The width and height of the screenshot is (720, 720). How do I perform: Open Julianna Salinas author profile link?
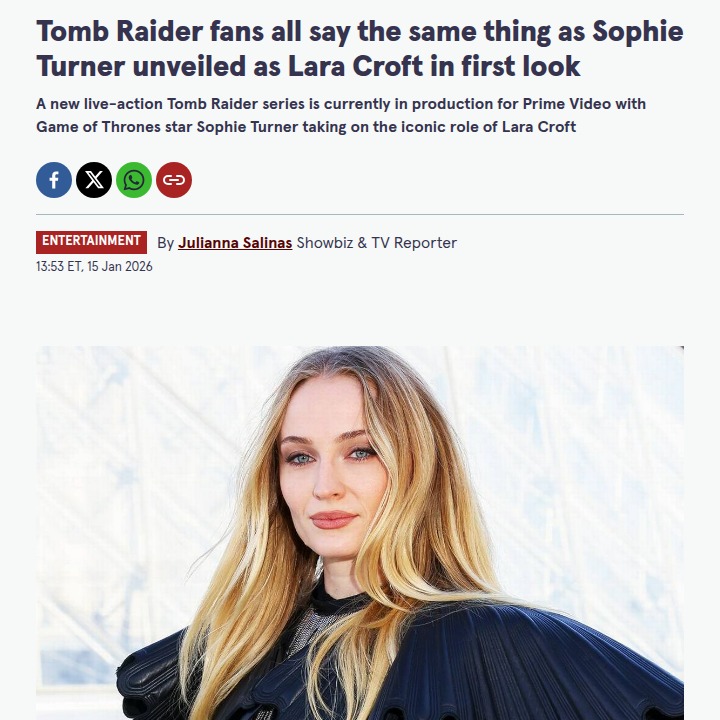[x=235, y=243]
